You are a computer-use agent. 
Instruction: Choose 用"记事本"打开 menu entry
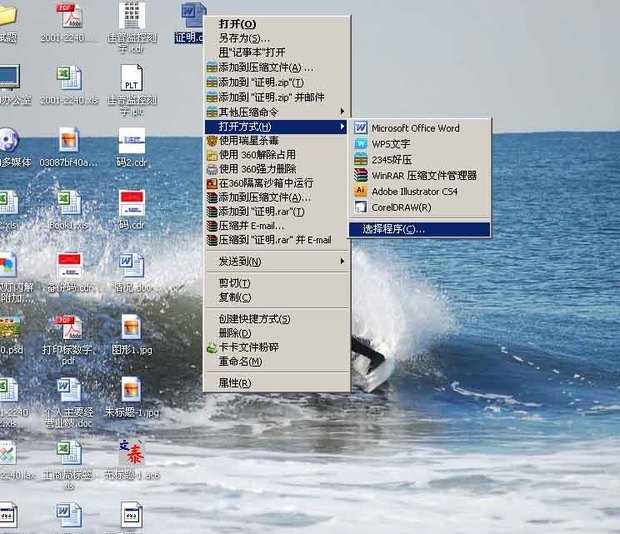point(276,53)
